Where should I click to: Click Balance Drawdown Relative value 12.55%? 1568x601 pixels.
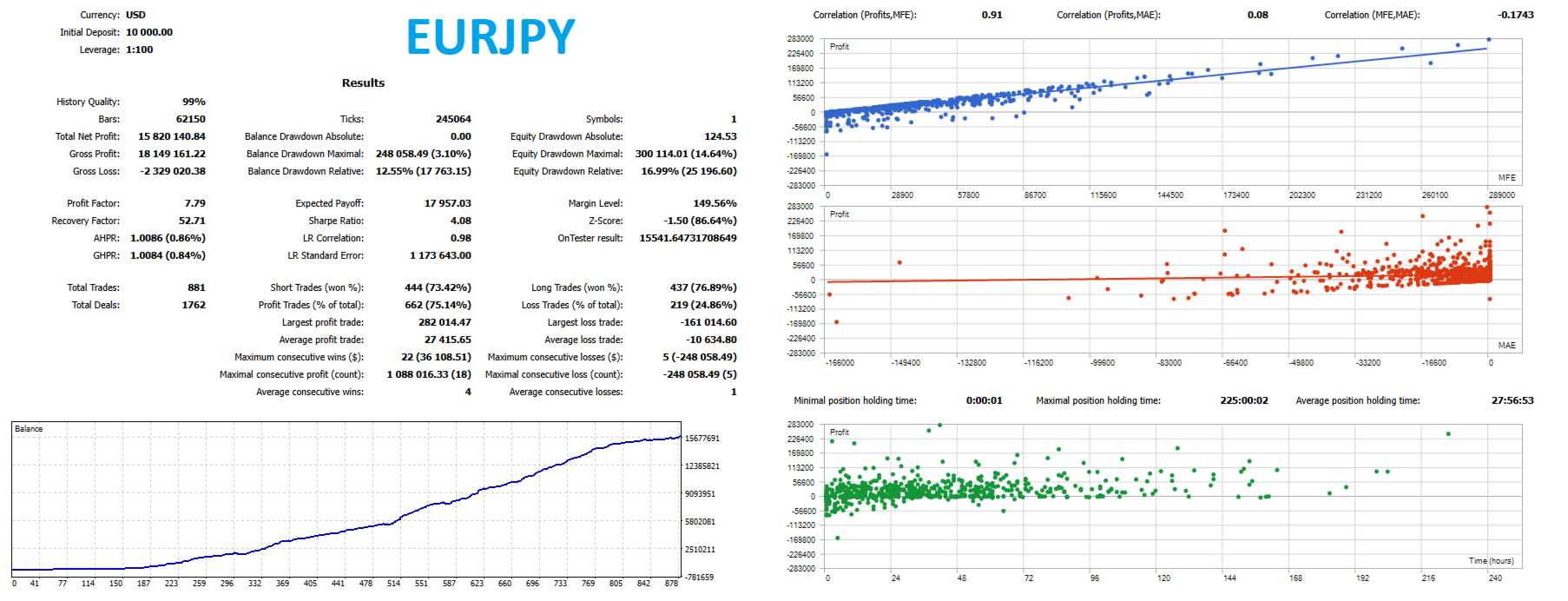(424, 171)
